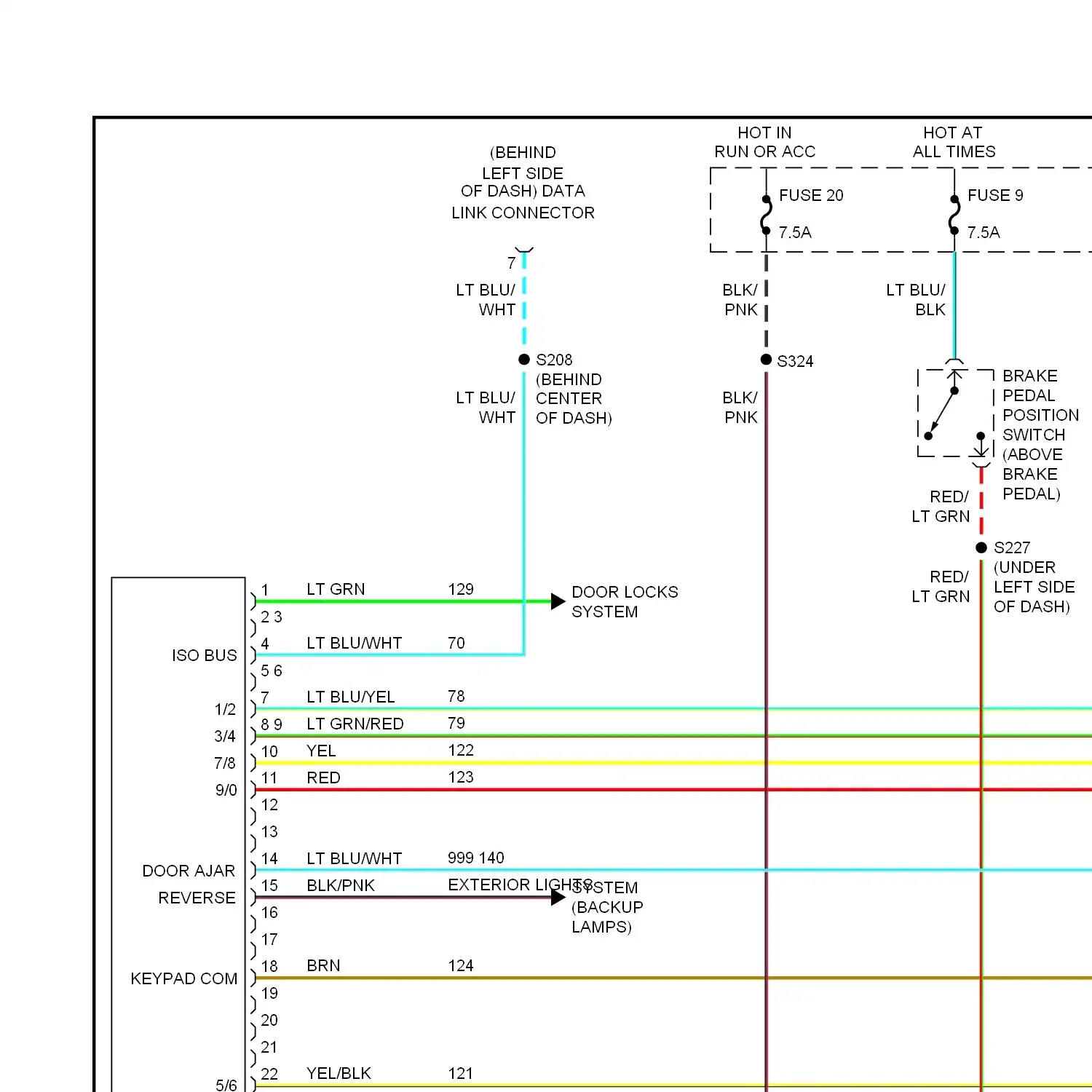Click the YEL/BLK wire label on pin 22
This screenshot has height=1092, width=1092.
(339, 1073)
